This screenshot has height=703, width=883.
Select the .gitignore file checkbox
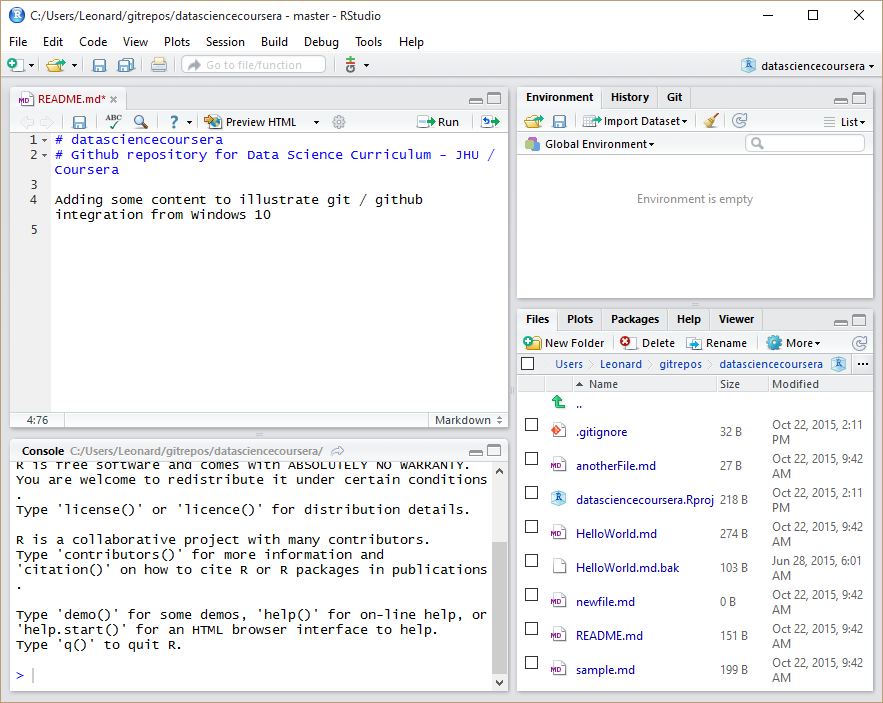pos(532,425)
